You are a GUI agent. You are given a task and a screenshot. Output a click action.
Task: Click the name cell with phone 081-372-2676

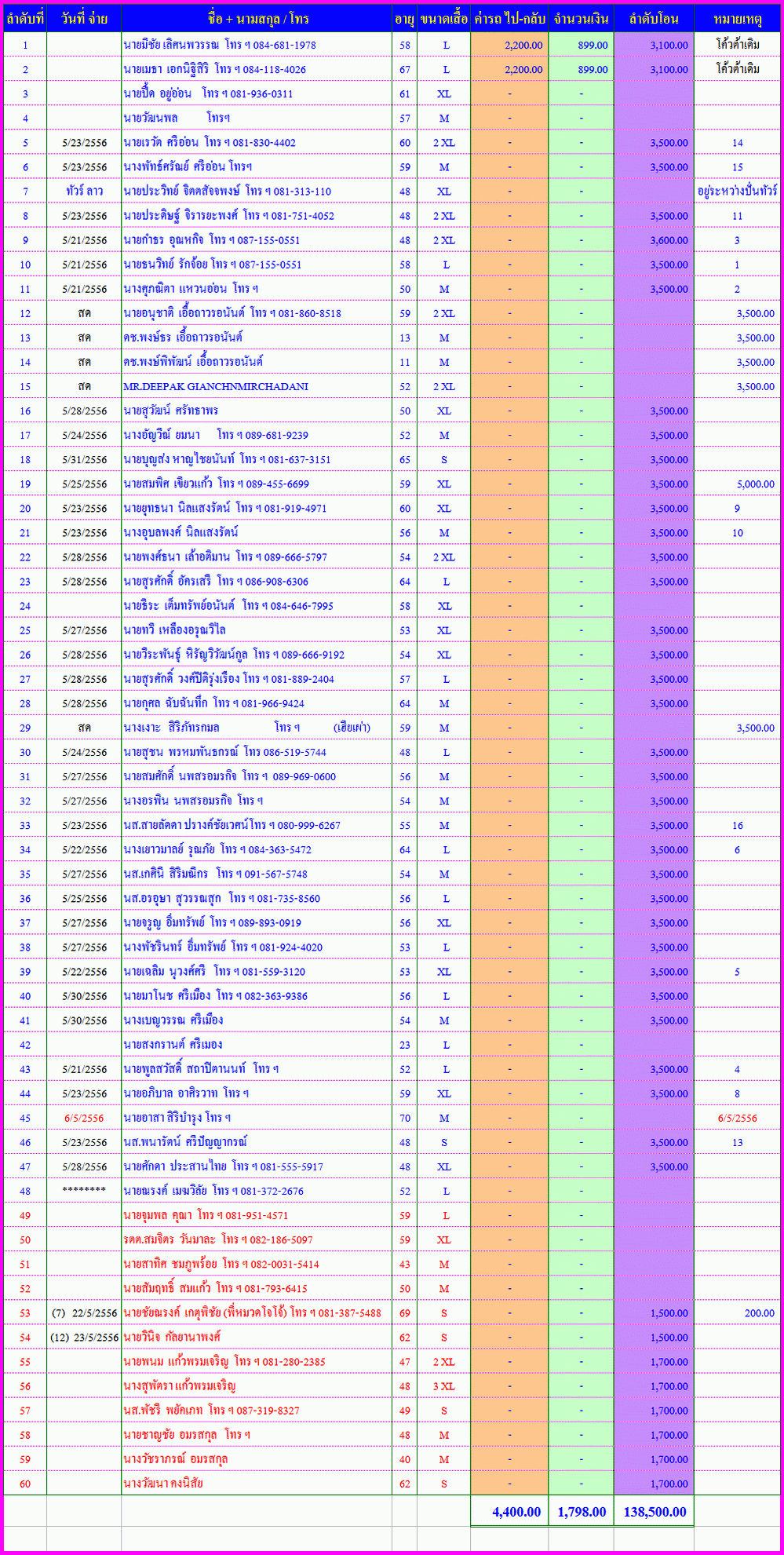(x=257, y=1191)
